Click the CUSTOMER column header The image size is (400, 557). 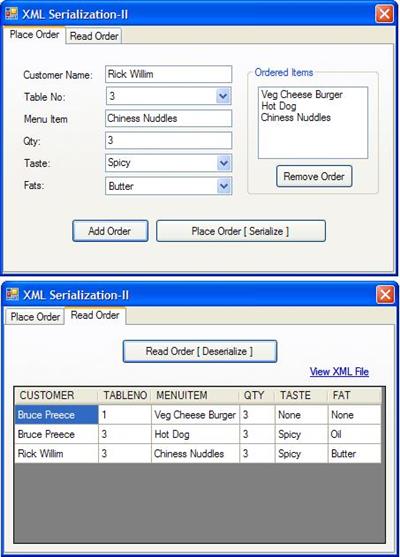click(x=56, y=395)
